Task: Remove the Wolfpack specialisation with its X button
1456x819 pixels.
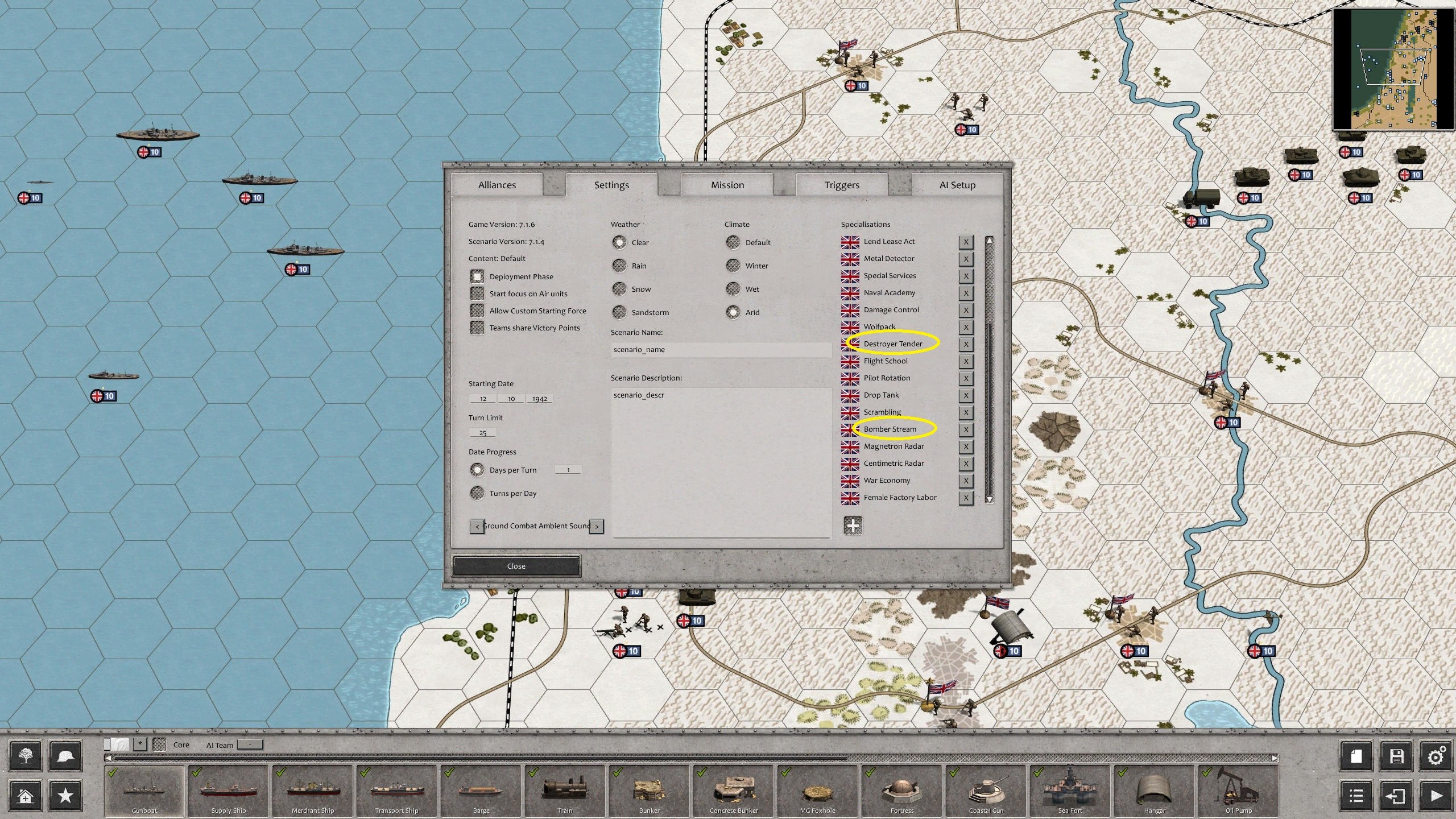Action: 966,327
